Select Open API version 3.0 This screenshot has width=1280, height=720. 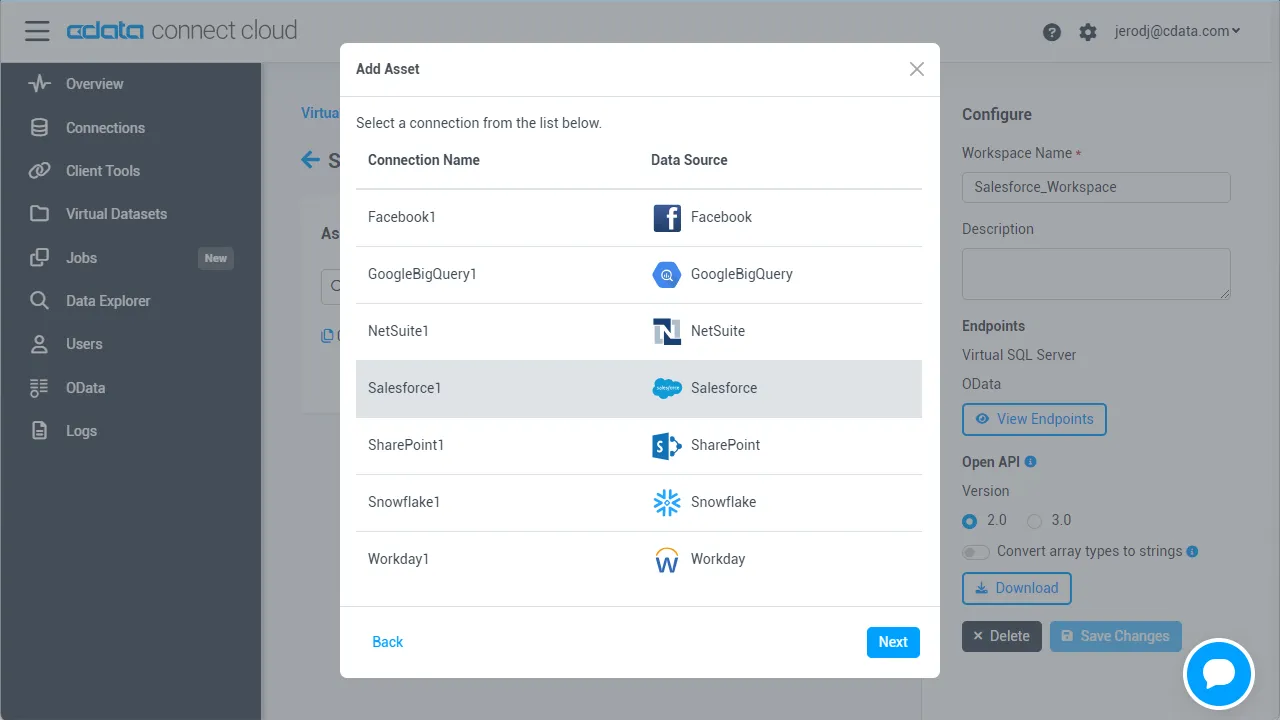click(x=1034, y=521)
